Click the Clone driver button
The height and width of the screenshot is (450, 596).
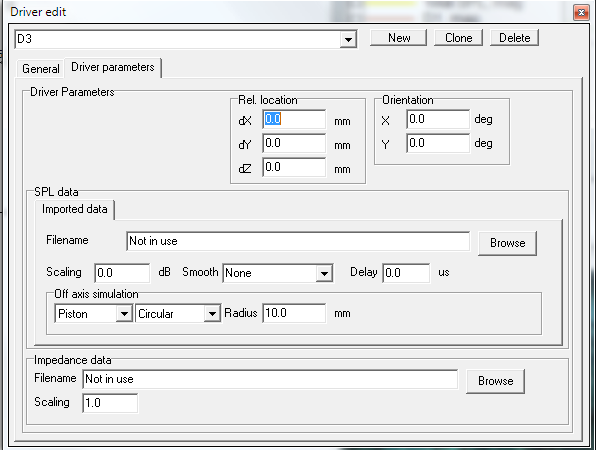[x=458, y=38]
